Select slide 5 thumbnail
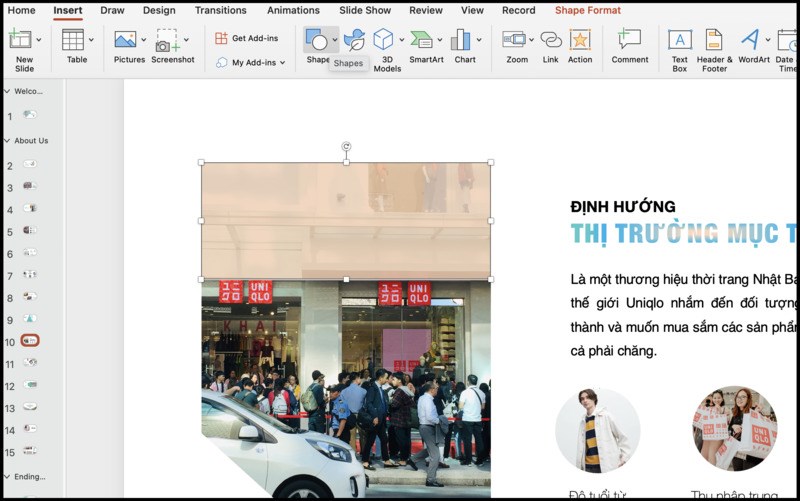 point(30,230)
